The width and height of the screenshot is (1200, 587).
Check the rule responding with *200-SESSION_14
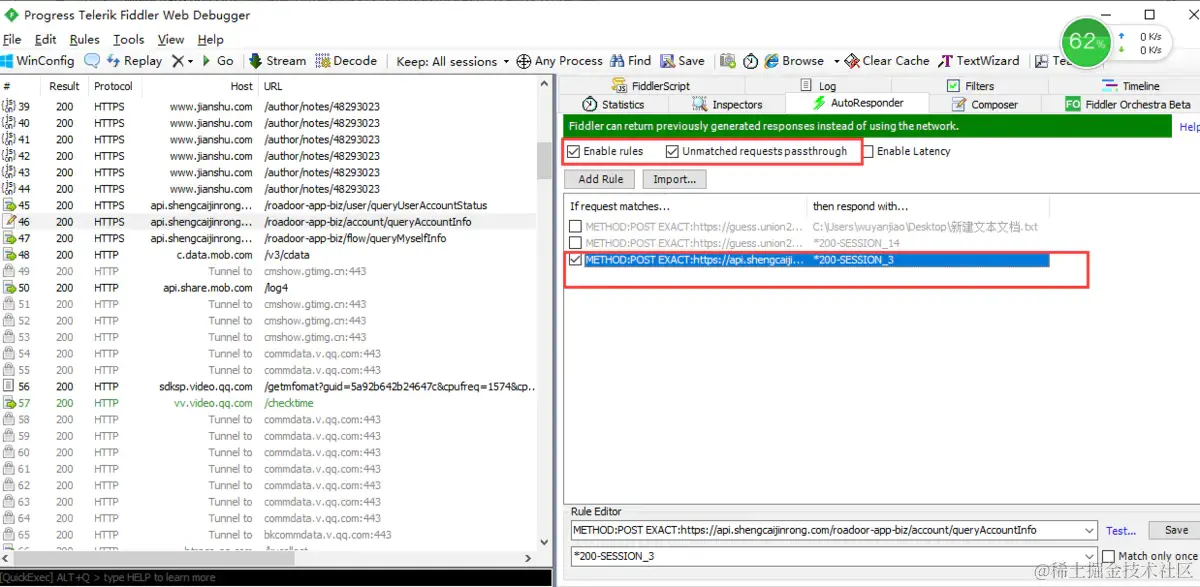pyautogui.click(x=575, y=243)
